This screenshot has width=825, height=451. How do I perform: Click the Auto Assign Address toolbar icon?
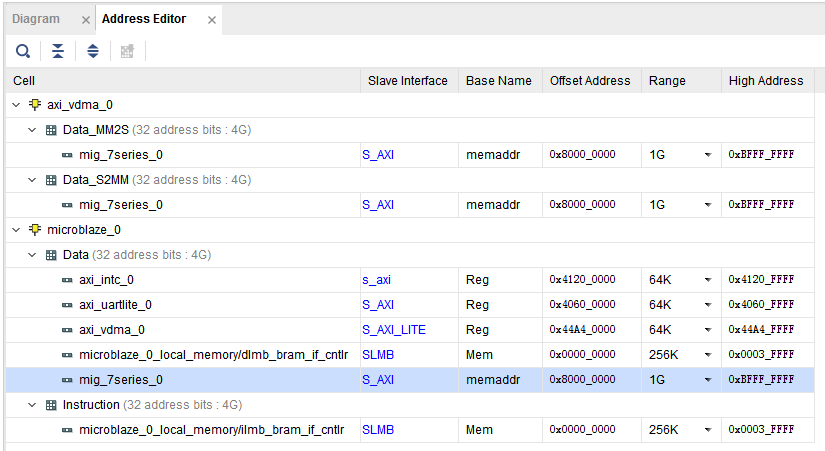[x=127, y=51]
